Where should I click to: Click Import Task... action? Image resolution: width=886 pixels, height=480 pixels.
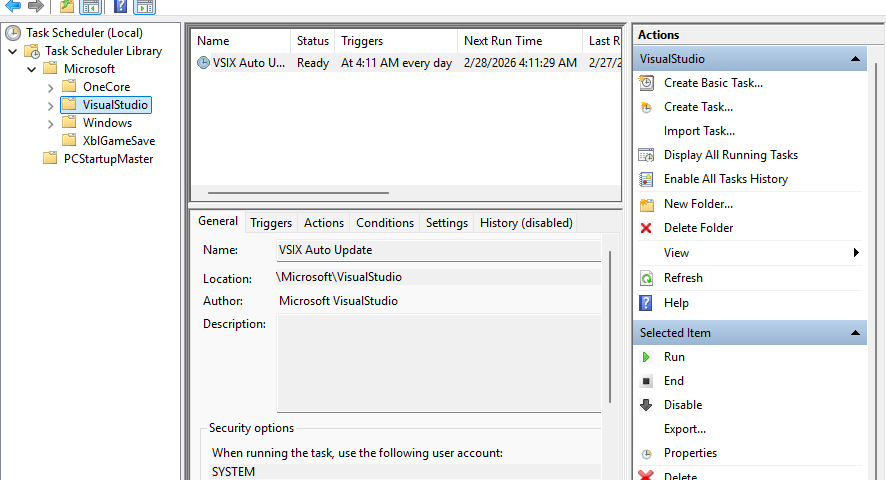700,131
